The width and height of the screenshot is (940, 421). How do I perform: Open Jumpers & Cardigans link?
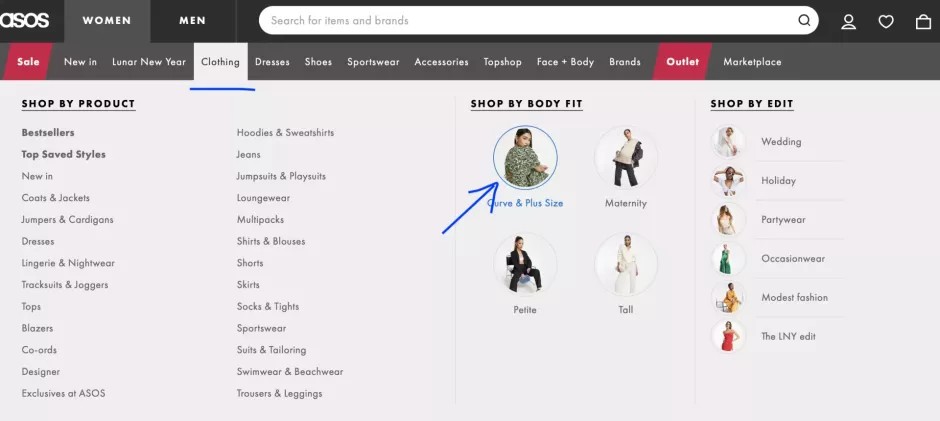[x=67, y=219]
